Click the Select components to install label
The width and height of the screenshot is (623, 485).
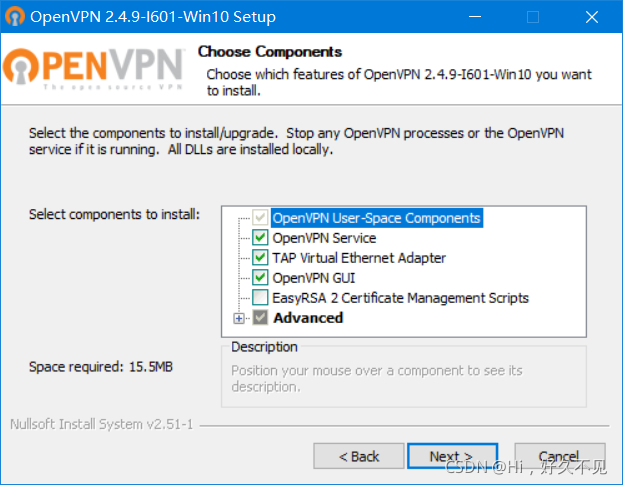[114, 214]
